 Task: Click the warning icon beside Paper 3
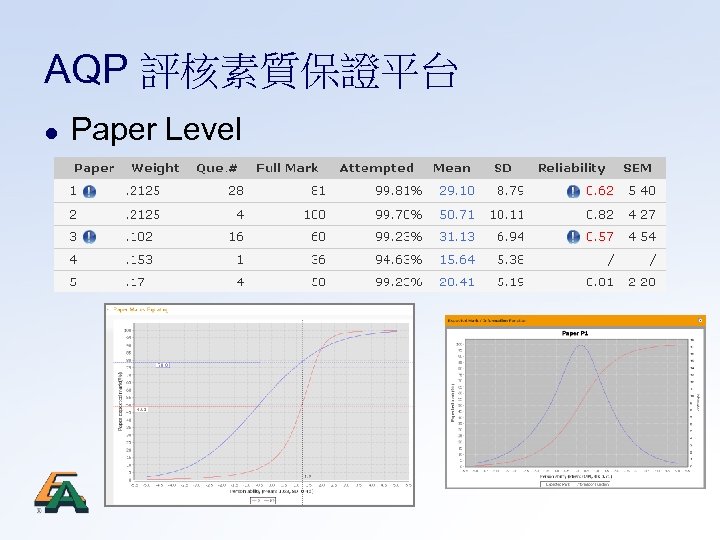(x=89, y=237)
